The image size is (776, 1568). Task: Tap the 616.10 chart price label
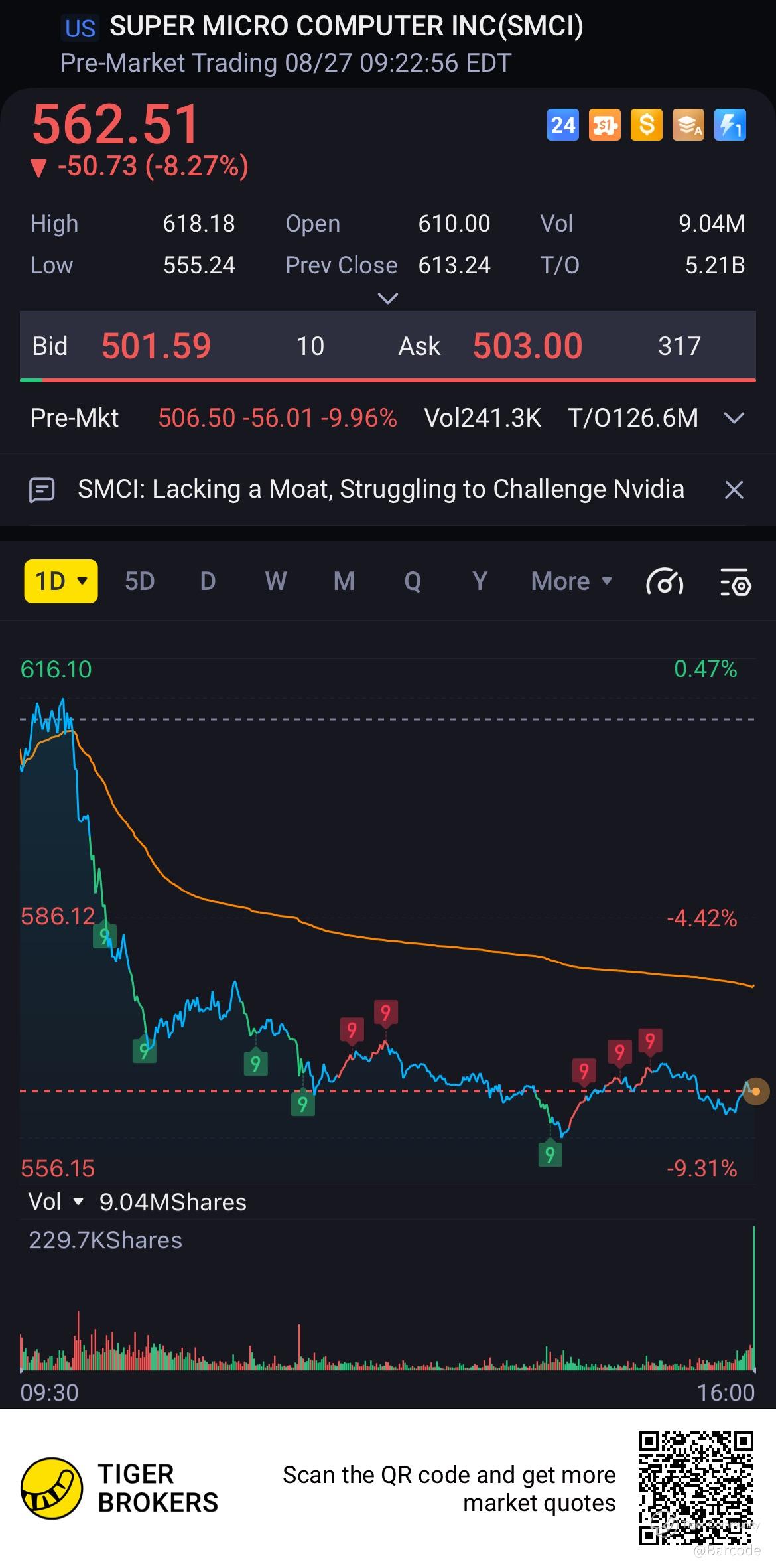pyautogui.click(x=56, y=670)
